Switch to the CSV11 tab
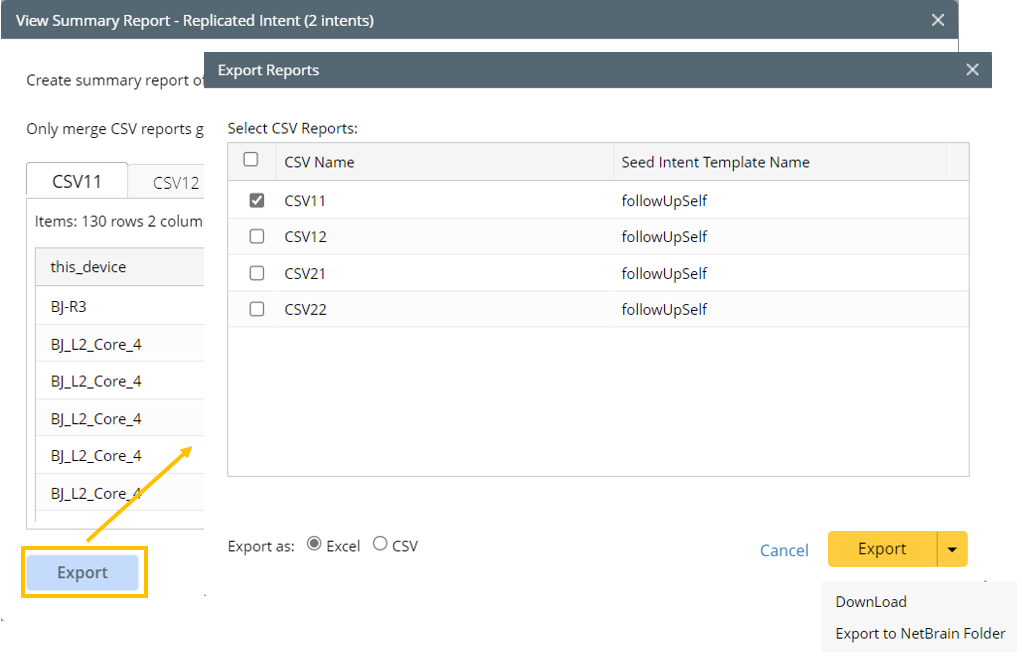 pyautogui.click(x=77, y=182)
